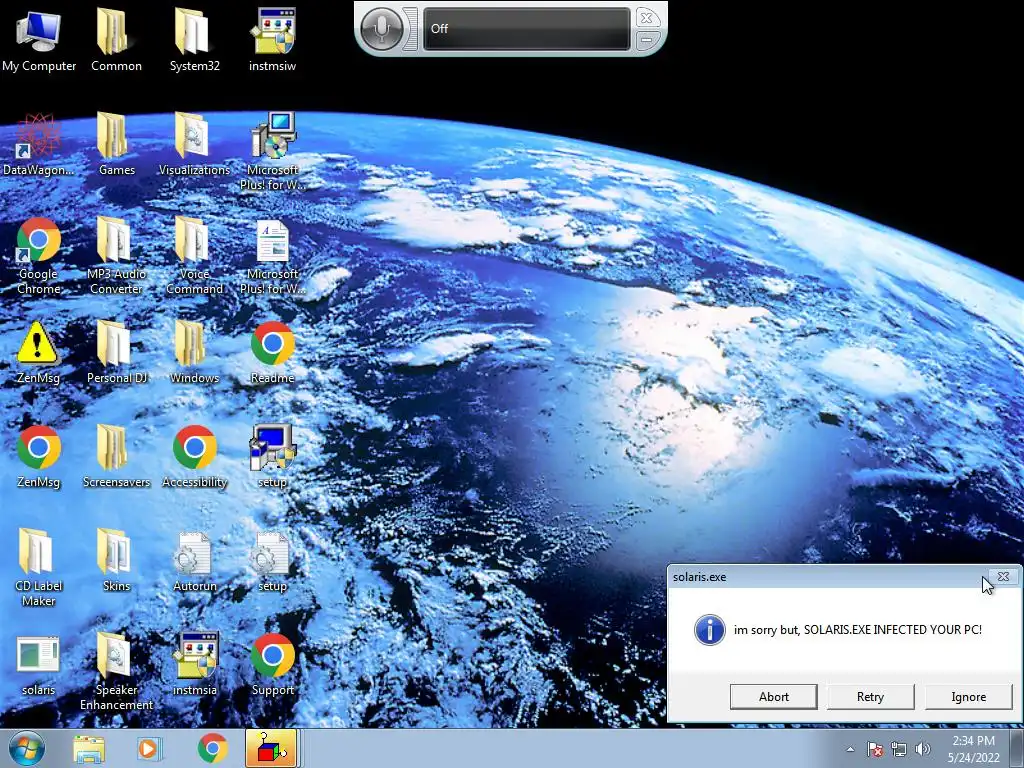
Task: Click Ignore in the solaris.exe dialog
Action: pos(968,697)
